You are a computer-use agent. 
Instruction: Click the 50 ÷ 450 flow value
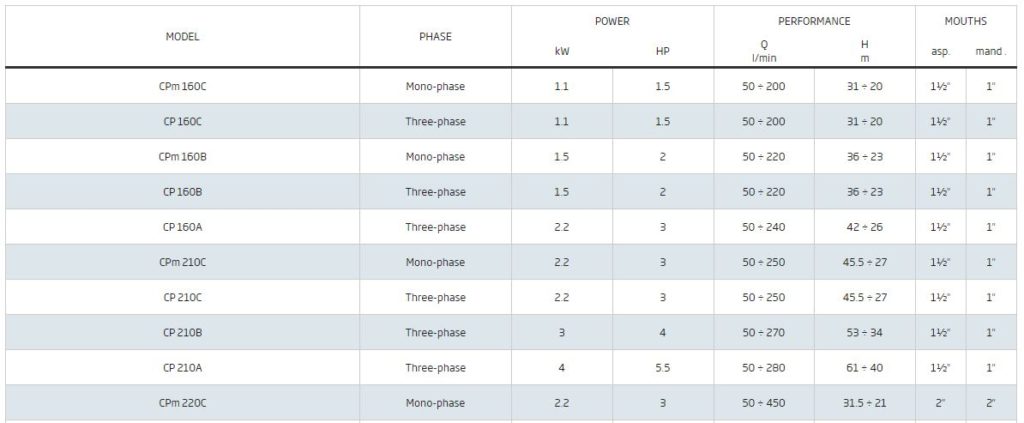763,403
